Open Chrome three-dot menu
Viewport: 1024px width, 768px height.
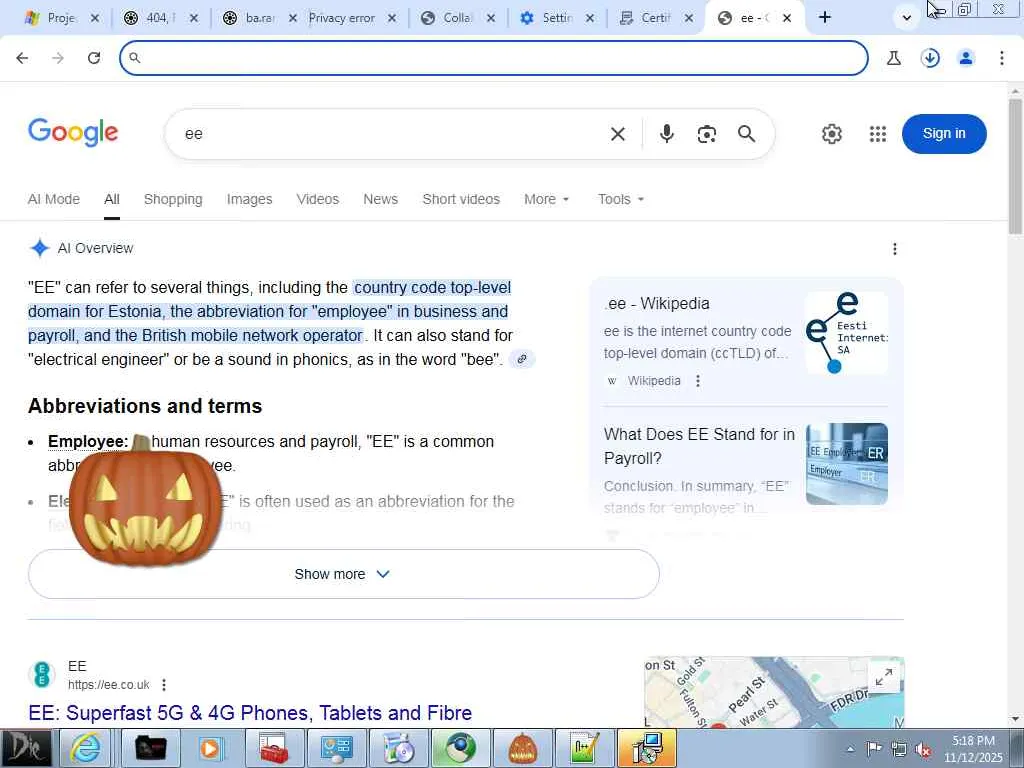pos(1002,58)
